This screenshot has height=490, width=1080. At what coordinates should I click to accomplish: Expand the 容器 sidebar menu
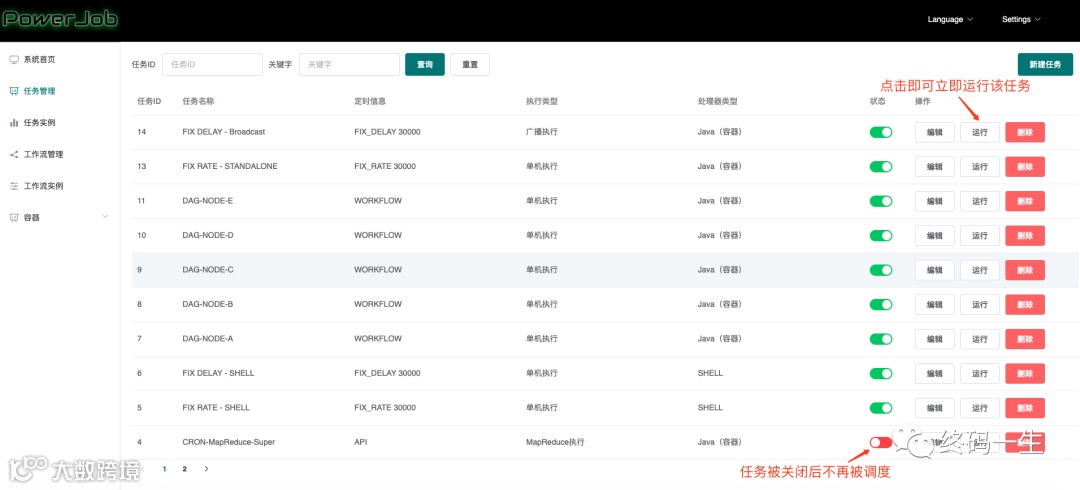point(60,217)
